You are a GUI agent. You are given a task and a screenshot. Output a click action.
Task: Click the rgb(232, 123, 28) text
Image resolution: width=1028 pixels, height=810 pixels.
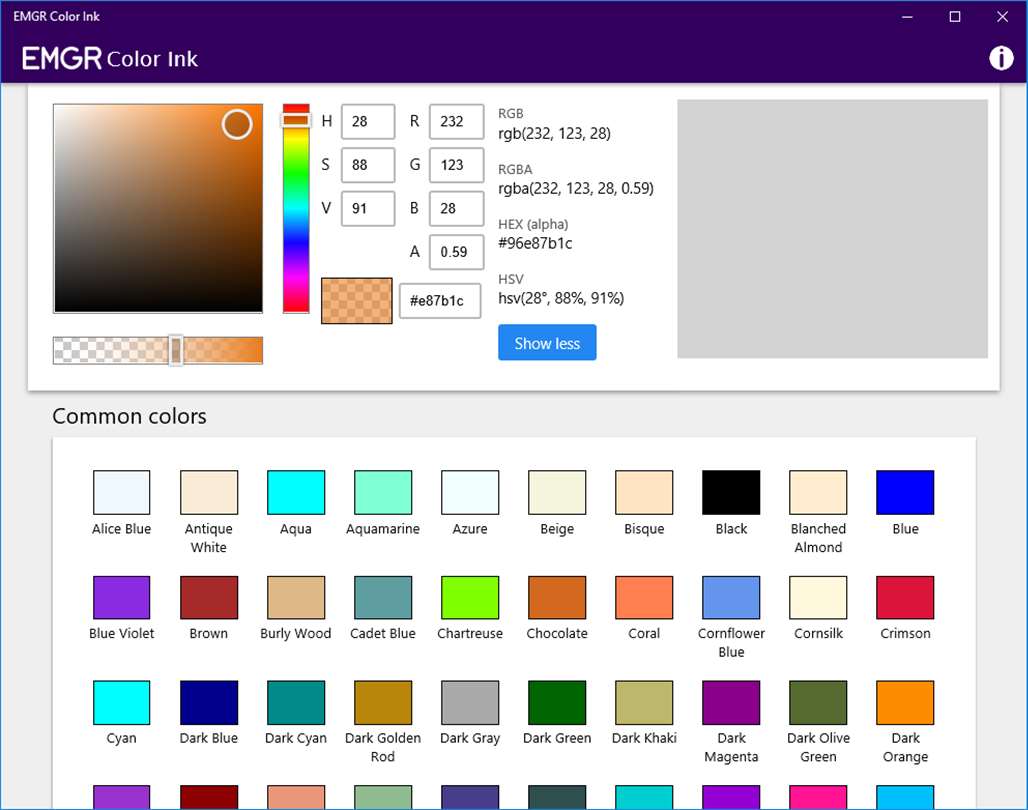click(554, 134)
